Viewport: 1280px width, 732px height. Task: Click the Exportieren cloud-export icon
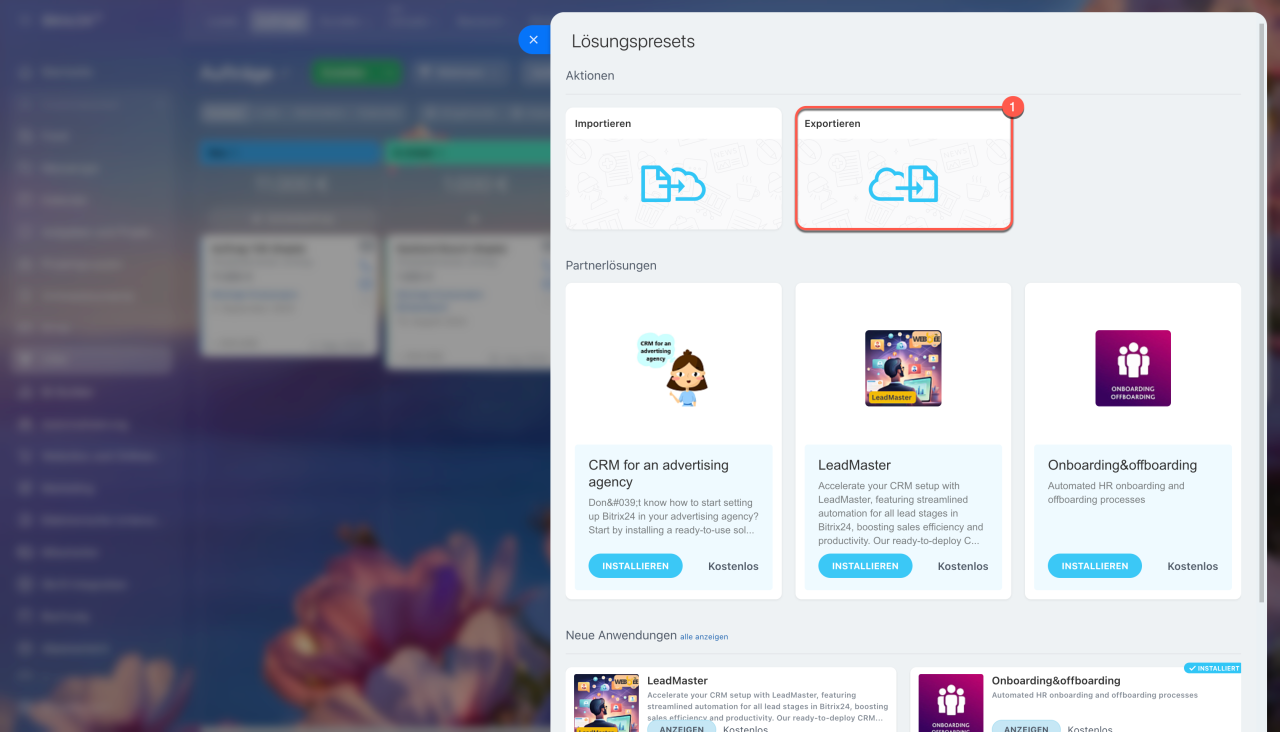click(x=903, y=184)
